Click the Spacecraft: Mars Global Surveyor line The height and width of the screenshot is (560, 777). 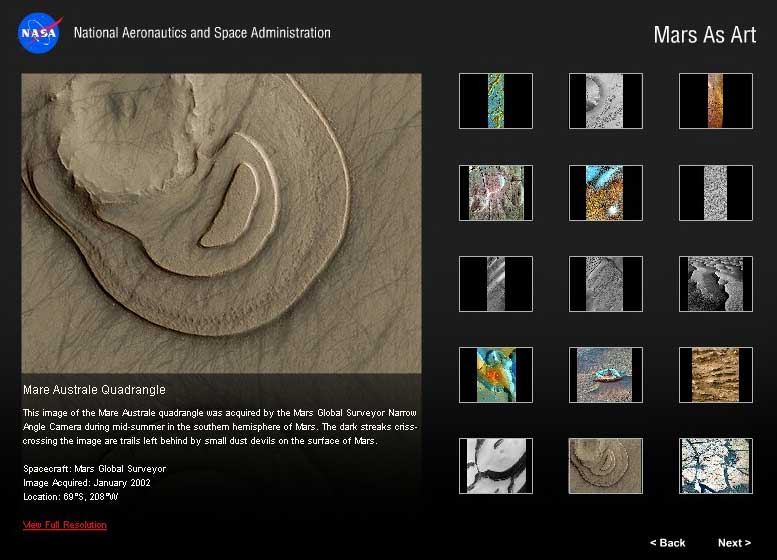(94, 469)
